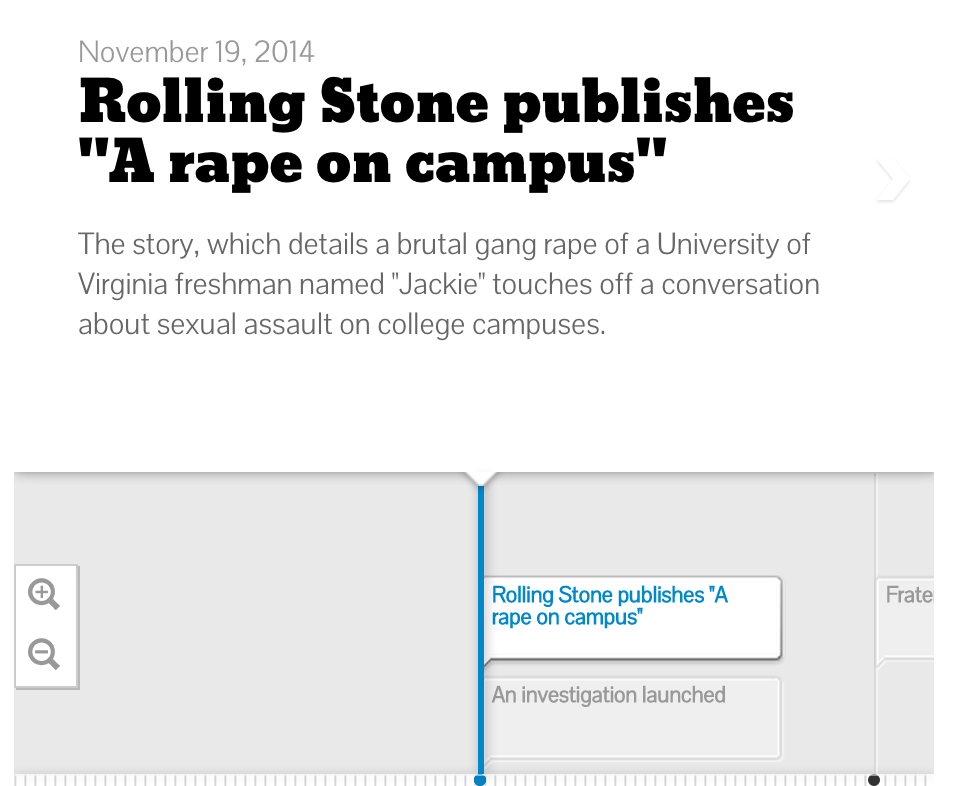Click the story description paragraph
Viewport: 974px width, 786px height.
(448, 285)
